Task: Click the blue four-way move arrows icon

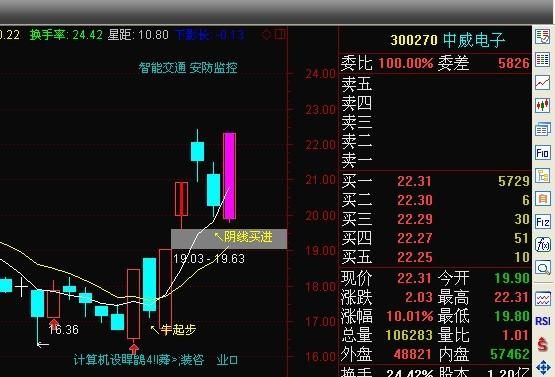Action: [543, 367]
